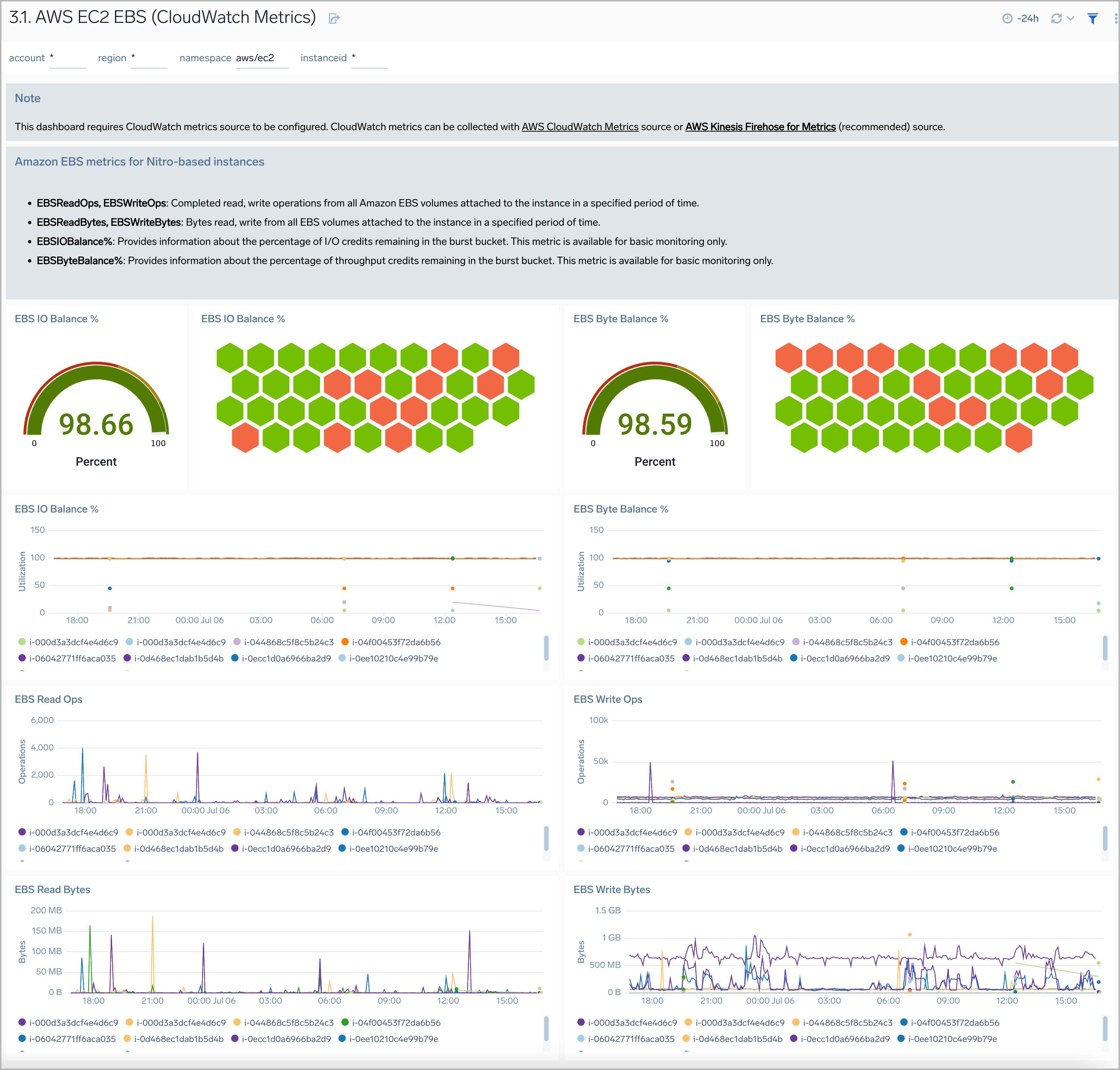Toggle i-0d468ec1dab1b5d4b in EBS Write Bytes legend
This screenshot has width=1120, height=1070.
[732, 1039]
